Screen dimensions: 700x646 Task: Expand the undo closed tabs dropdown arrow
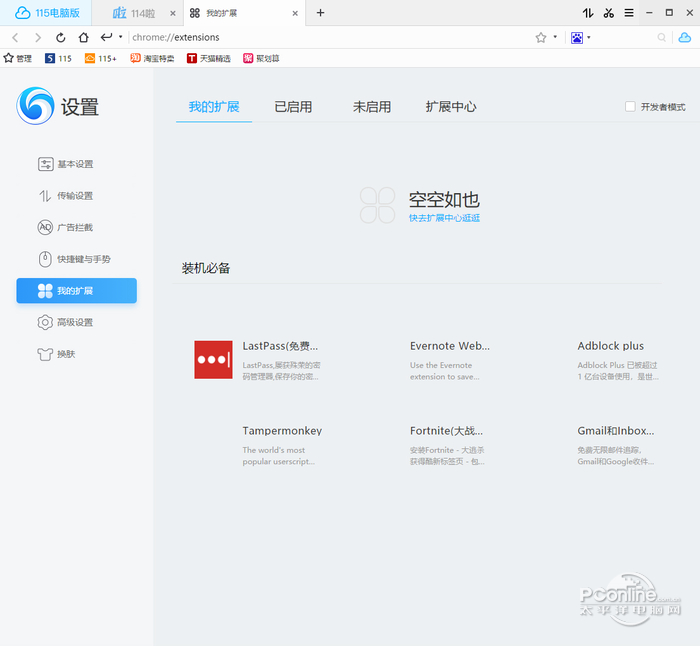pos(121,37)
